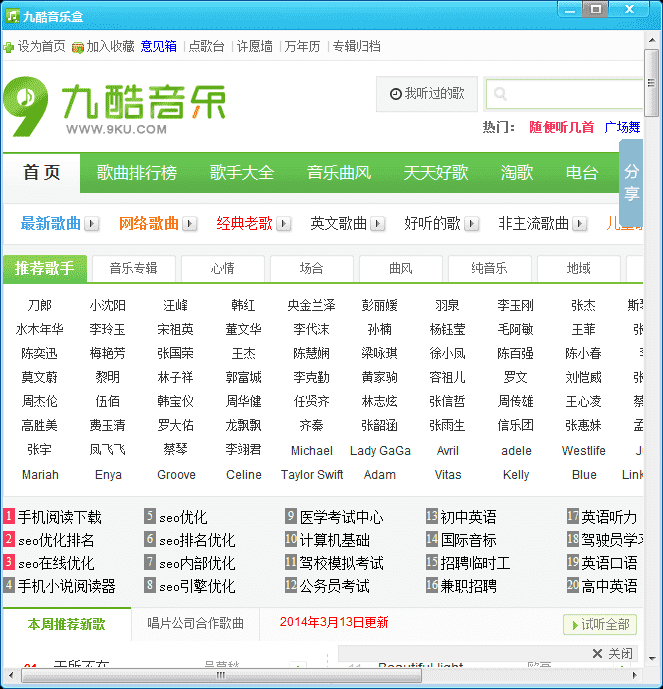Screen dimensions: 663x689
Task: Click the clock icon in 我听过的歌
Action: point(395,94)
